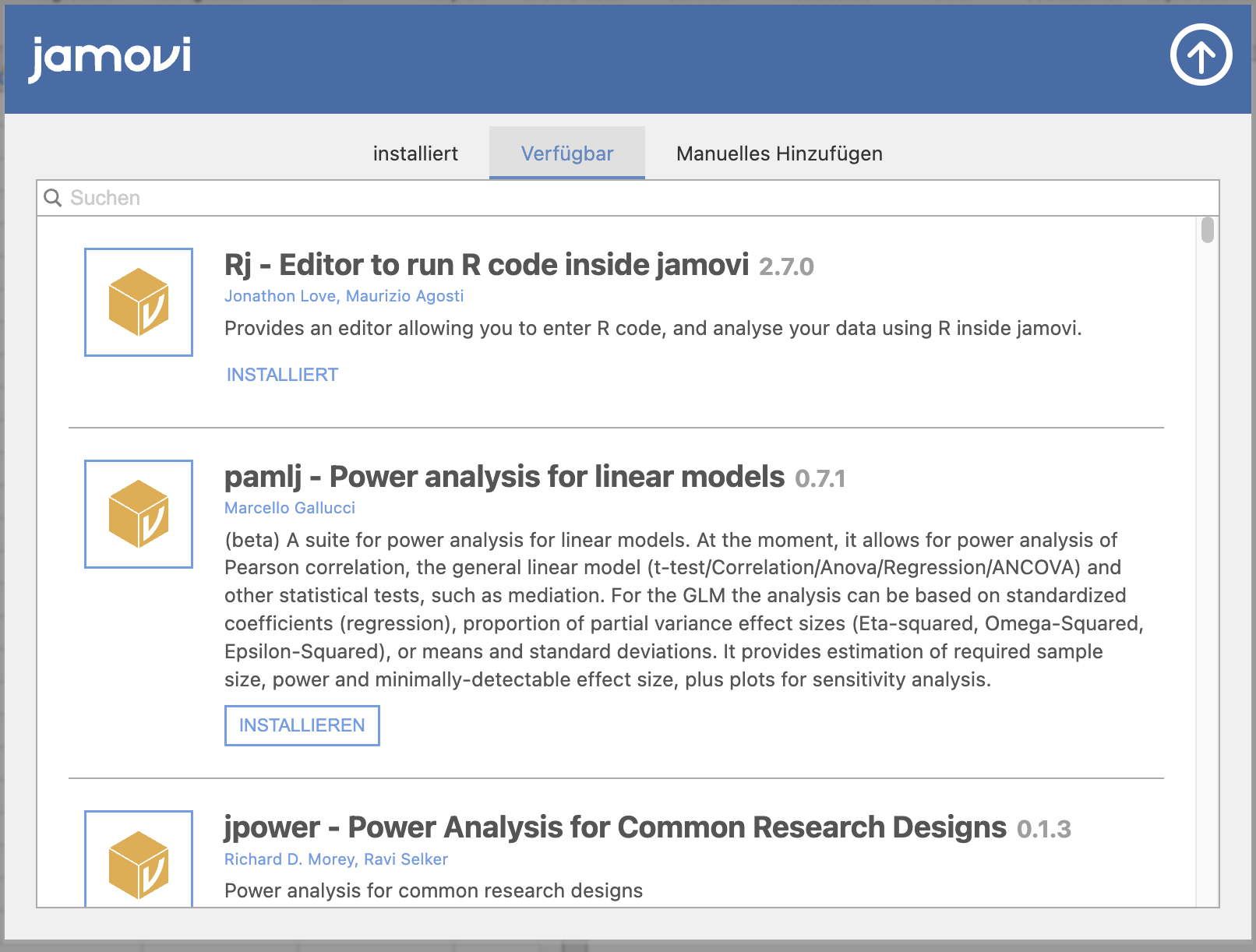Click the INSTALLIERT label under Rj
Screen dimensions: 1256x952
pyautogui.click(x=282, y=375)
